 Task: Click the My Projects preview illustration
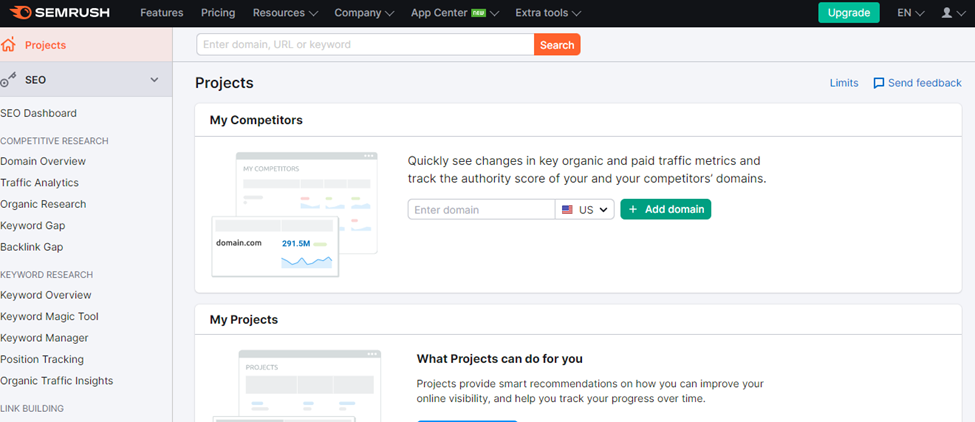(297, 385)
